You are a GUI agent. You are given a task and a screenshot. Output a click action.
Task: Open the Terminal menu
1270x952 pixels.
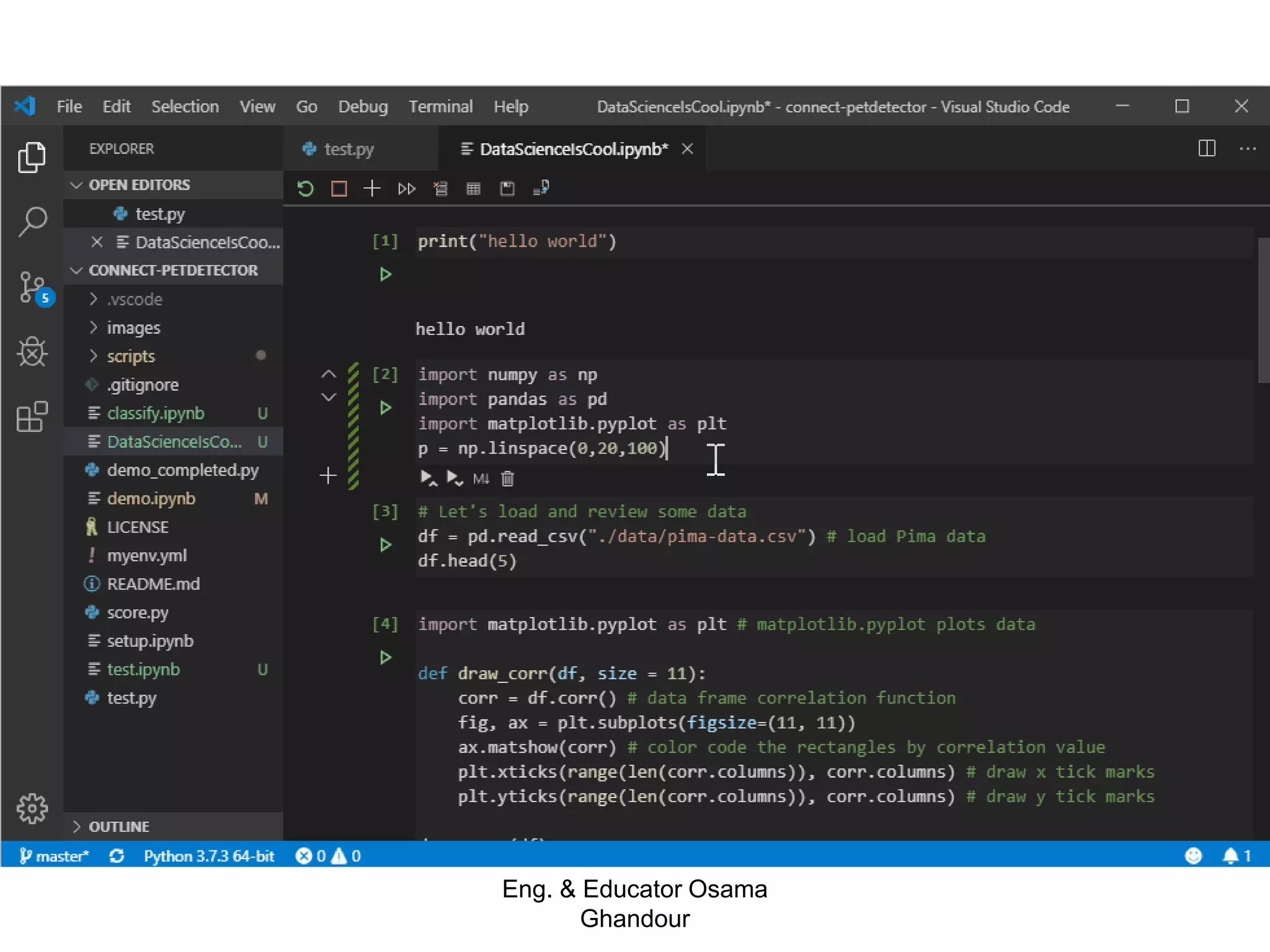pos(440,107)
